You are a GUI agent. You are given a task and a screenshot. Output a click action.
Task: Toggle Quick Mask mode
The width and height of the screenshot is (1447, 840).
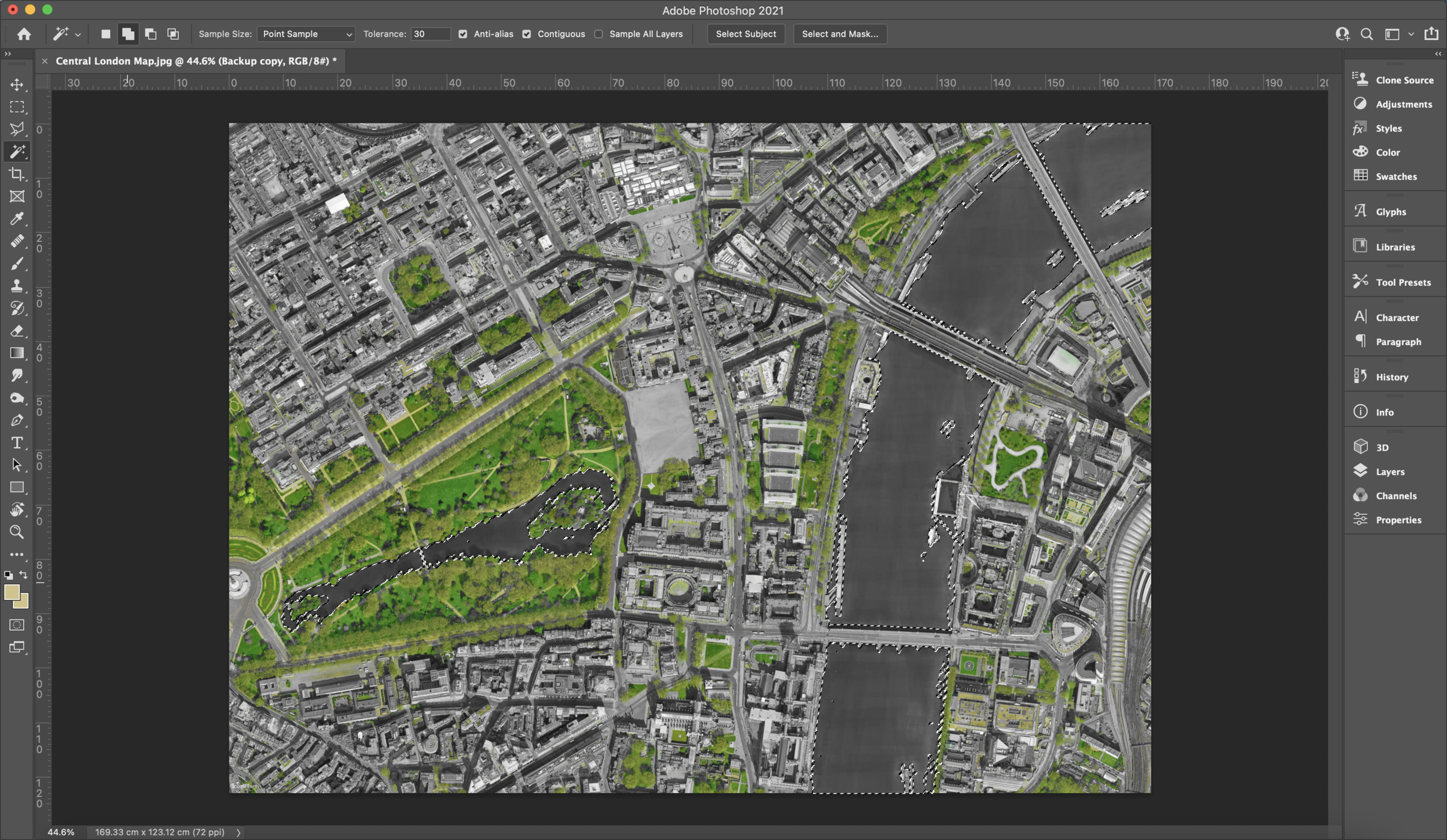(x=17, y=625)
